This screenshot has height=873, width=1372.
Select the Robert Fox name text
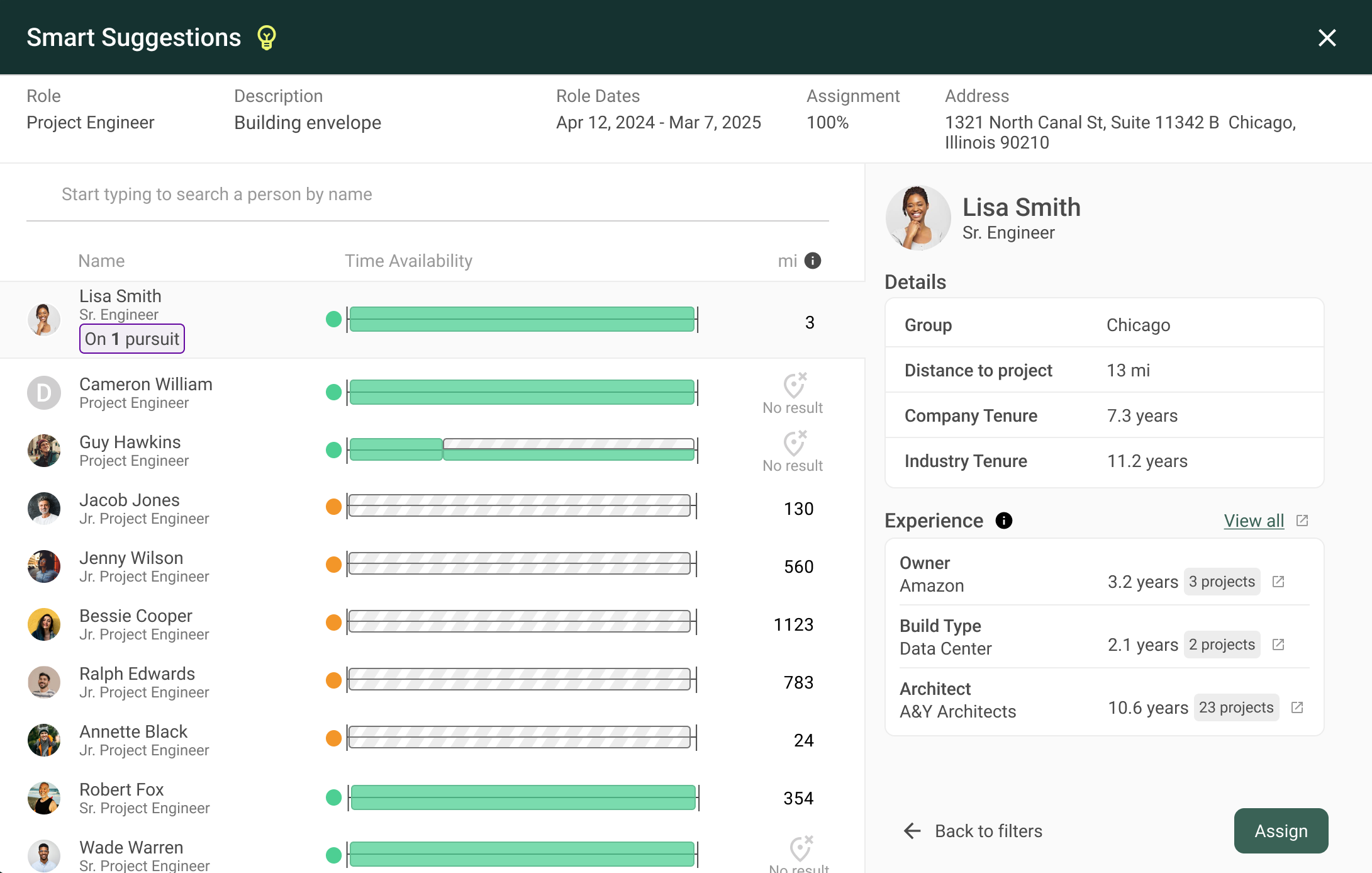(x=121, y=789)
